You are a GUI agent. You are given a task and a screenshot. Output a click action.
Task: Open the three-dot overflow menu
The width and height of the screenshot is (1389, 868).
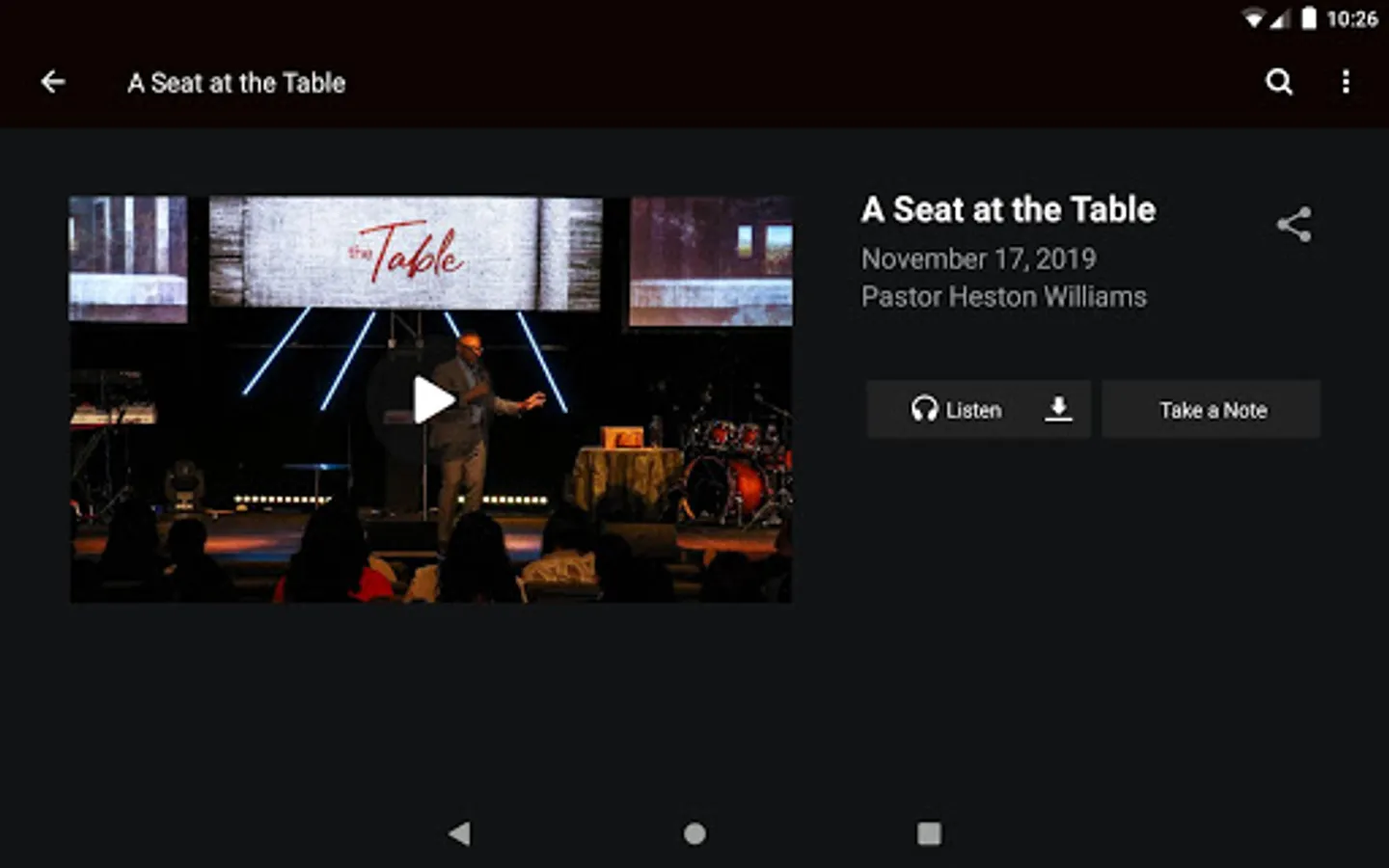coord(1346,82)
